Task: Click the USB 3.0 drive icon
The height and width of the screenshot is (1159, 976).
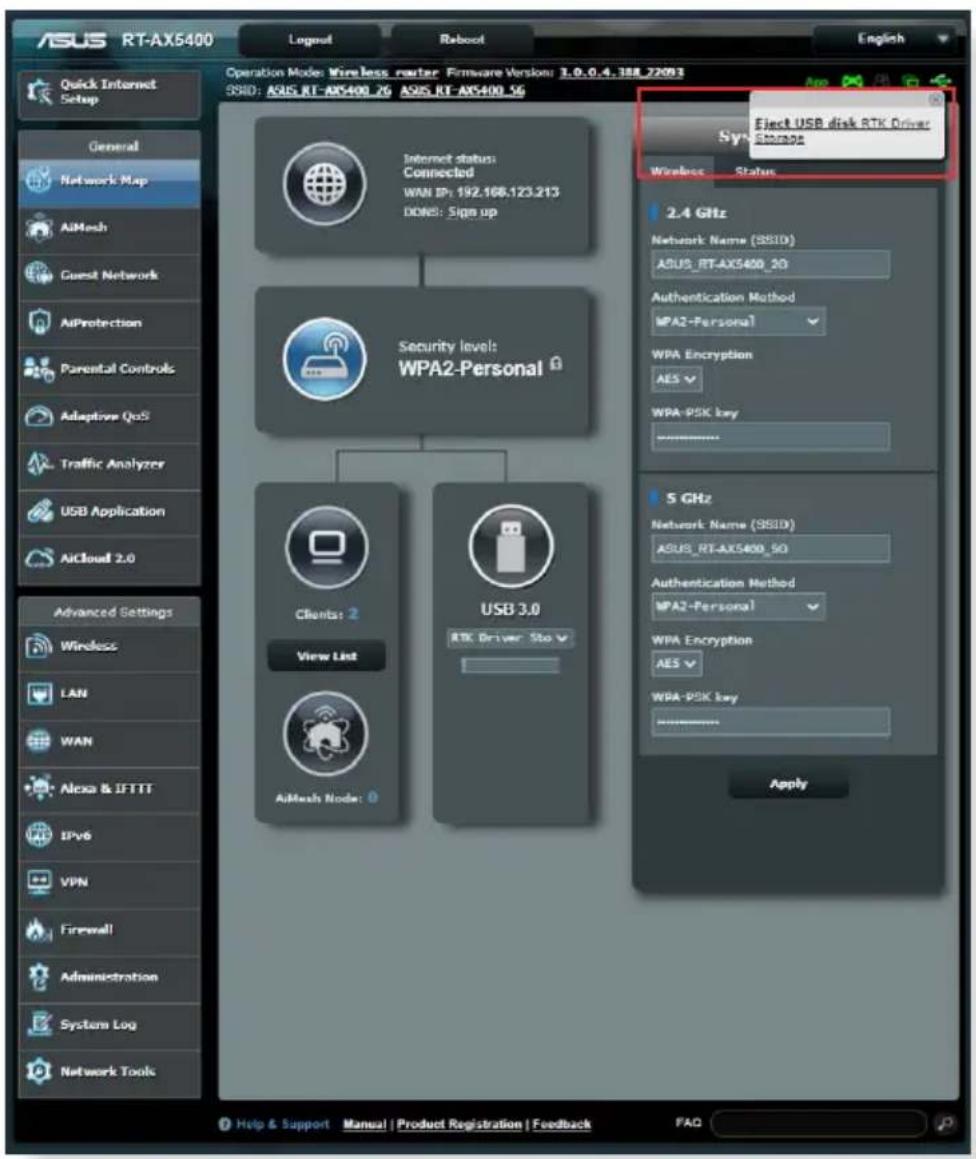Action: [510, 547]
